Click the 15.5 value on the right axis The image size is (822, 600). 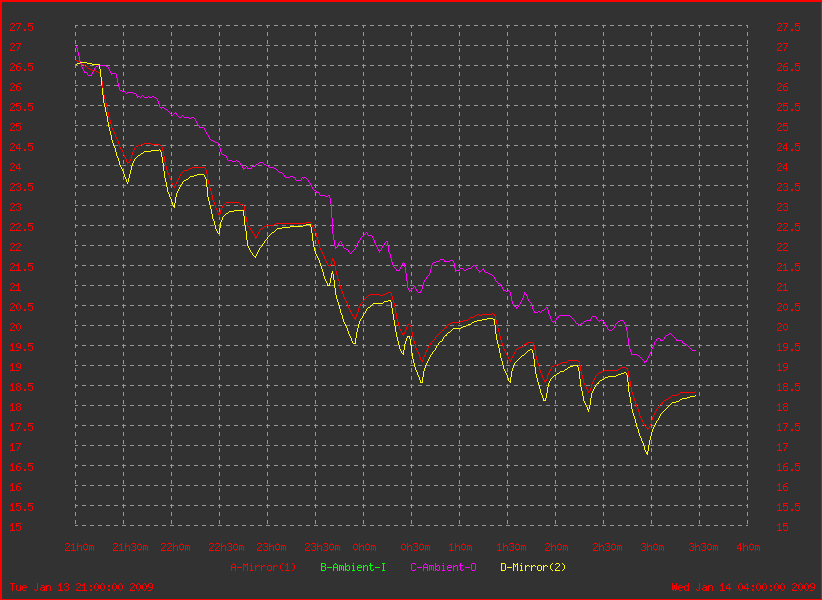click(788, 507)
